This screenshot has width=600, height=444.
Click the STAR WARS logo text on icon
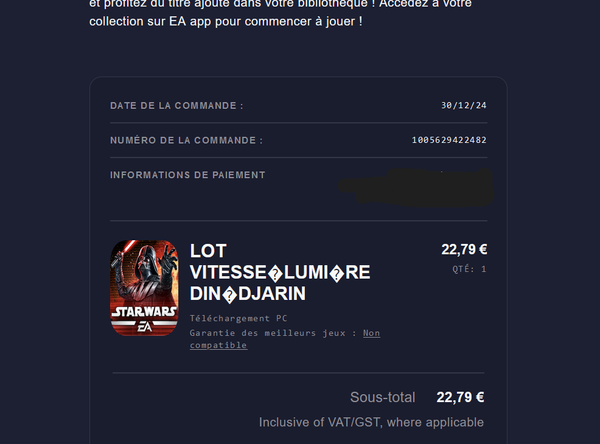(x=144, y=312)
